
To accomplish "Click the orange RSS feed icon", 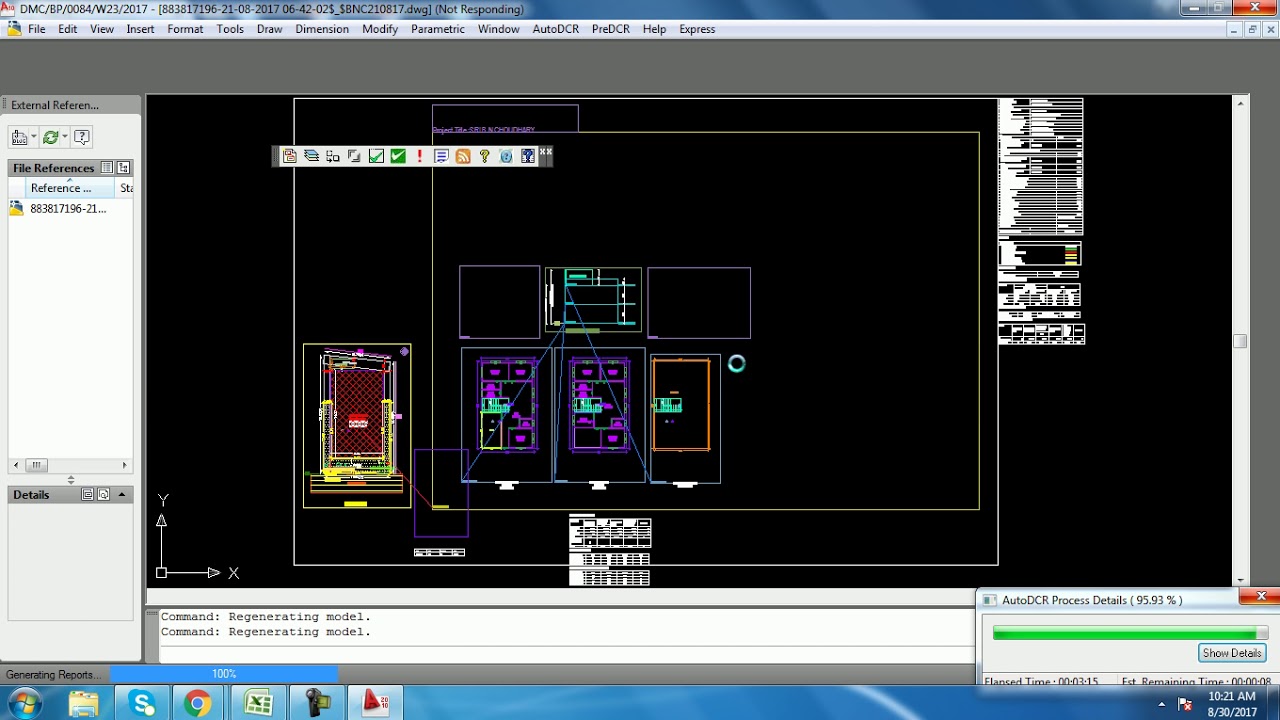I will 463,156.
